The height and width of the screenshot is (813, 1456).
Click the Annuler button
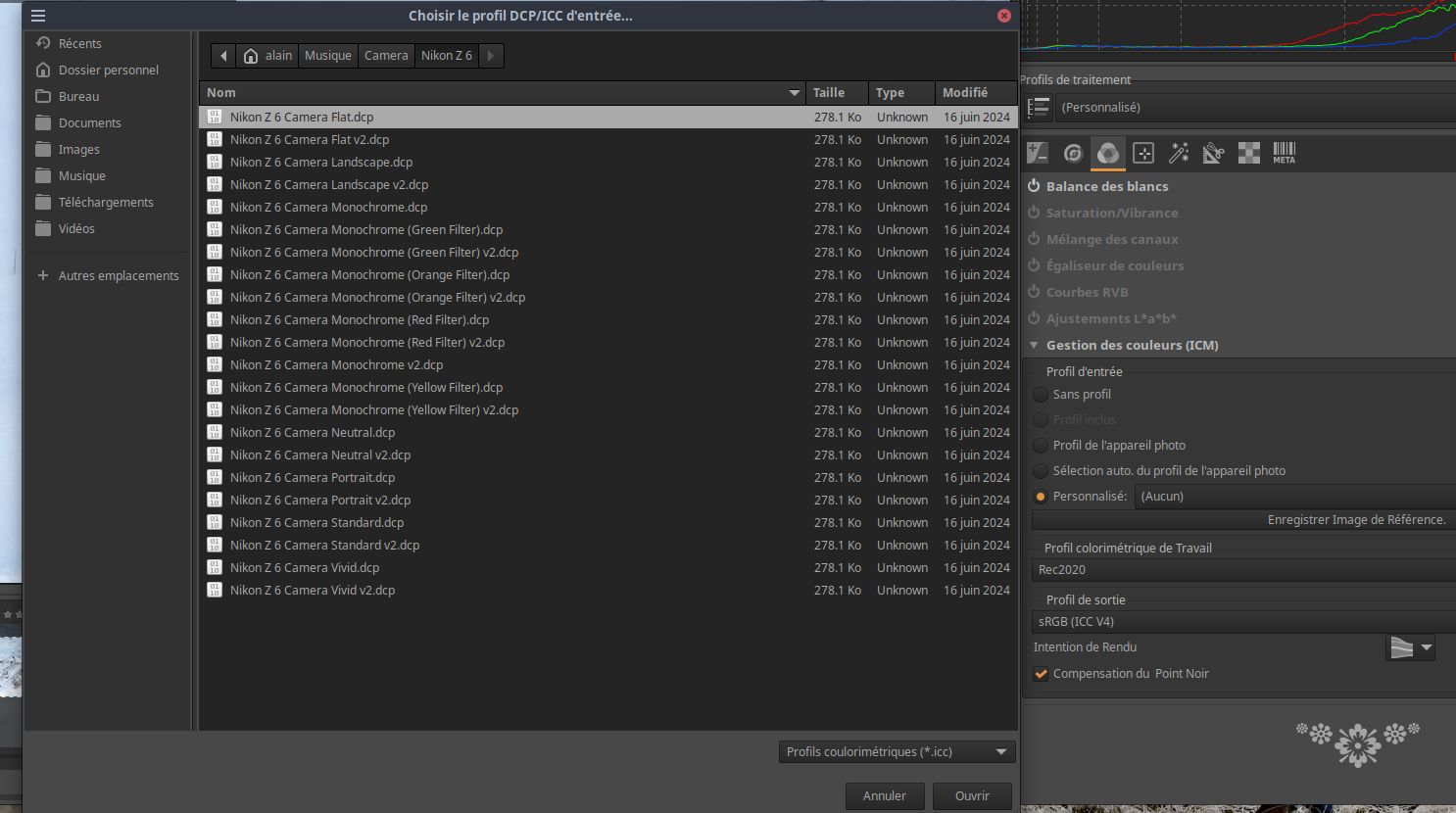pyautogui.click(x=885, y=796)
